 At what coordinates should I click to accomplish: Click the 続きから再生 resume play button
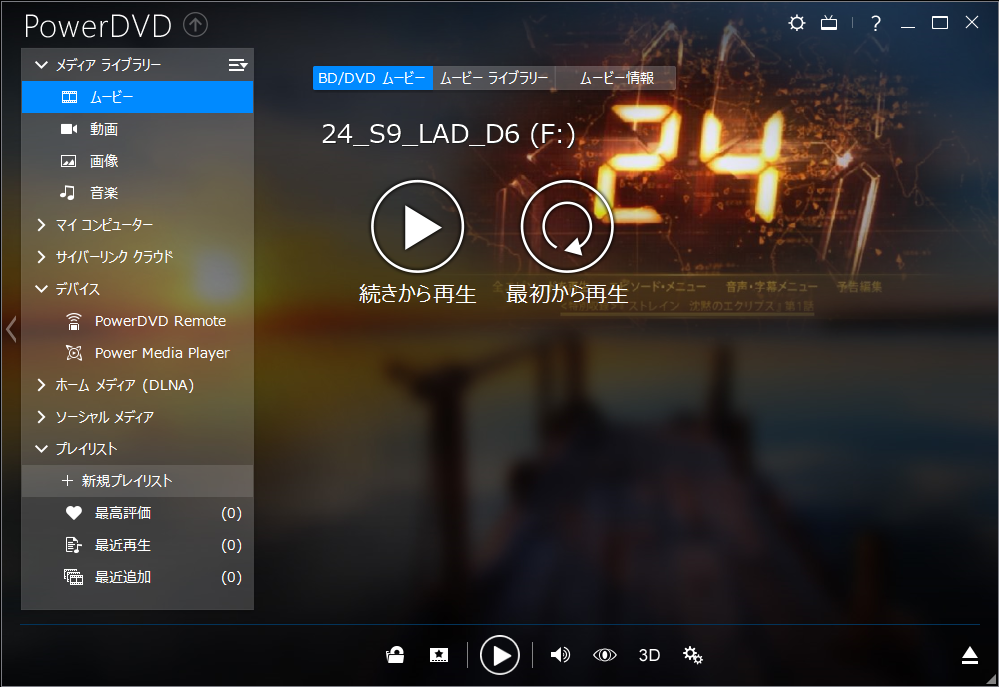[x=417, y=226]
